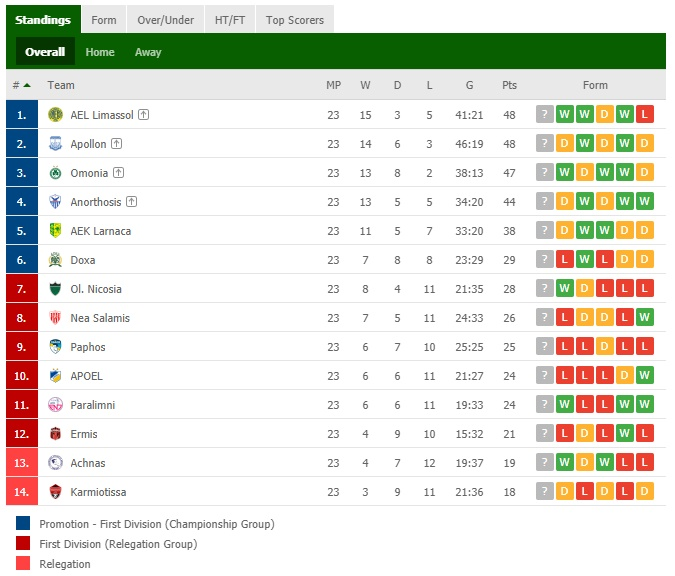Click the Paralimni pink club badge
Image resolution: width=675 pixels, height=576 pixels.
coord(55,405)
